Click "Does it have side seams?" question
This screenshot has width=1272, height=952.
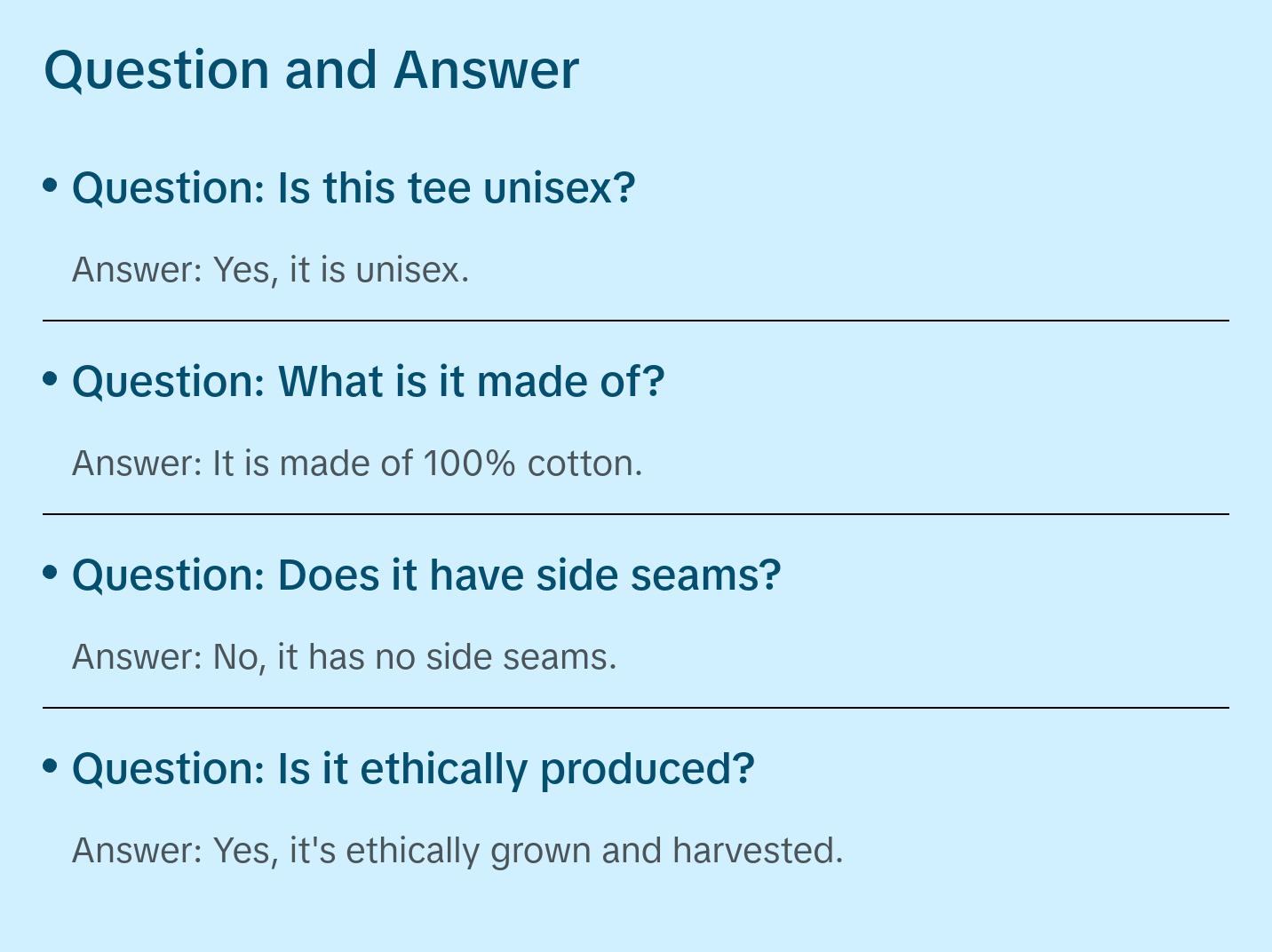[x=426, y=575]
